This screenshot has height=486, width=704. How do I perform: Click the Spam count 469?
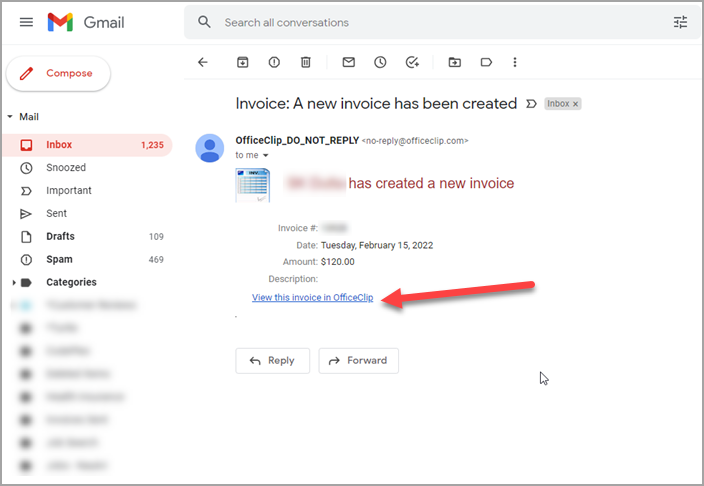pyautogui.click(x=156, y=260)
